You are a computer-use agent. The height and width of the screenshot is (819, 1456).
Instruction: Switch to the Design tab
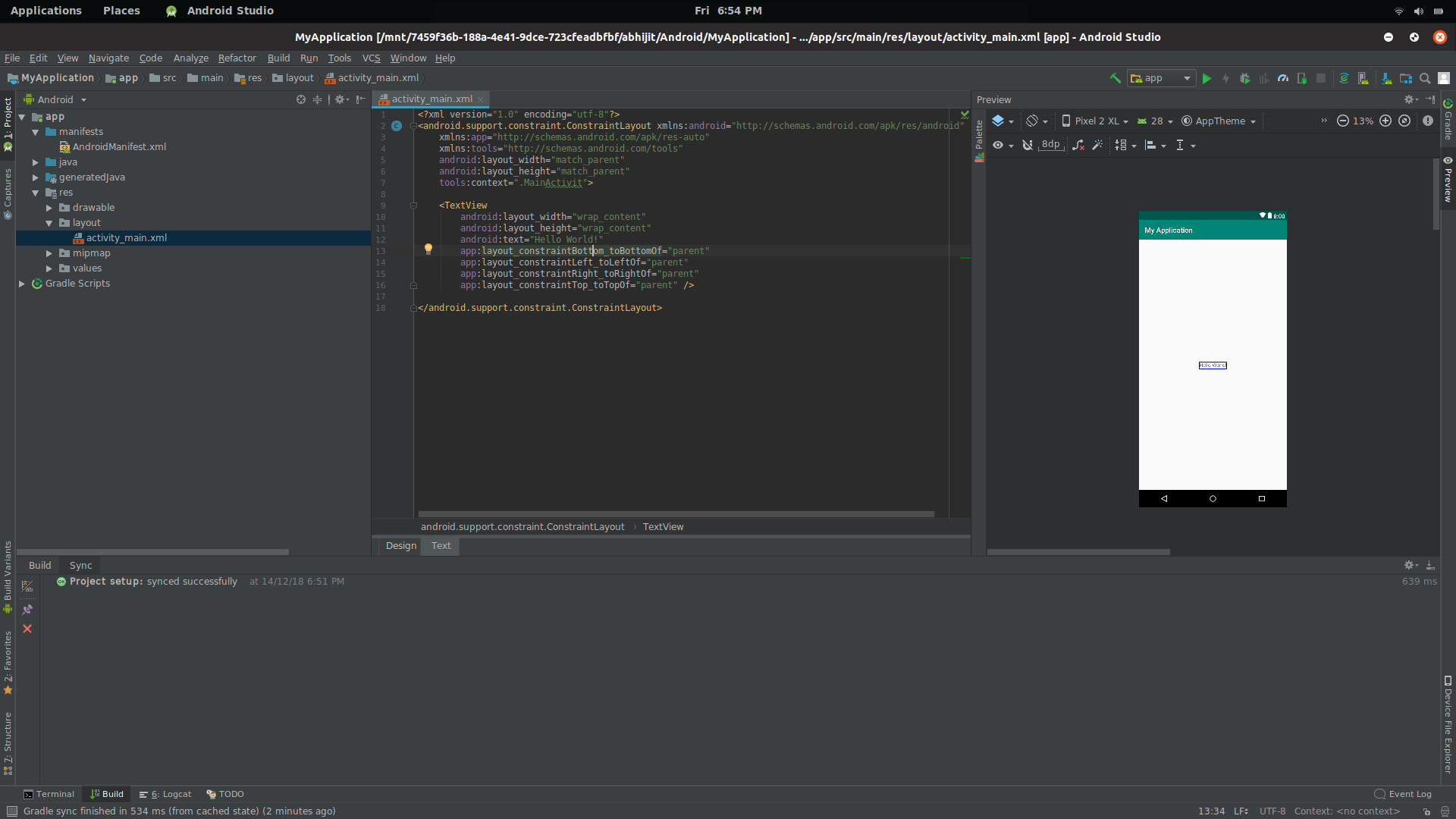tap(400, 546)
